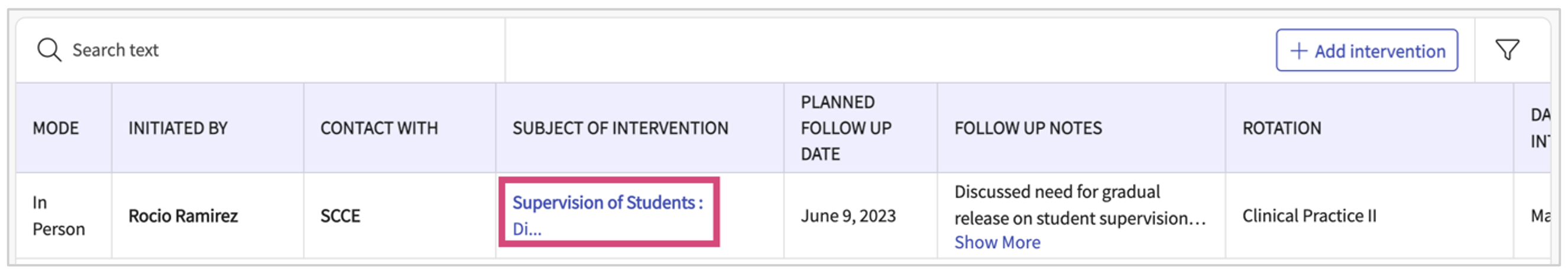The image size is (1568, 274).
Task: Click the In Person mode cell
Action: click(59, 216)
